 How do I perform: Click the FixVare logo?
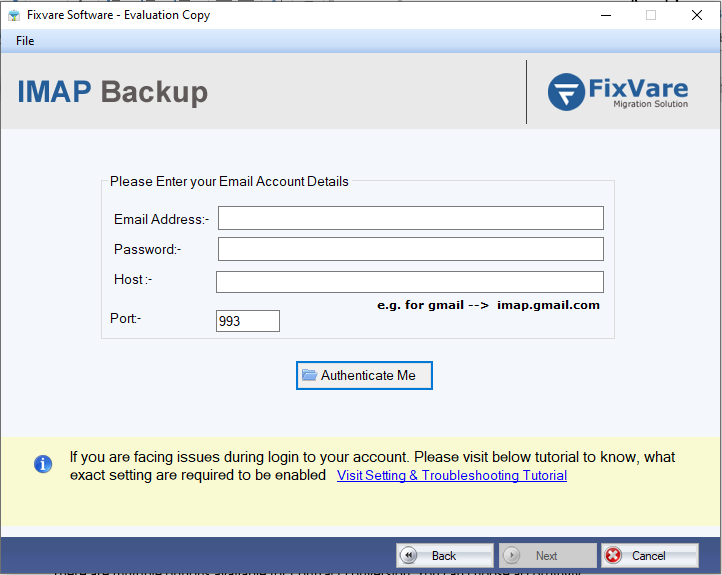pos(617,92)
